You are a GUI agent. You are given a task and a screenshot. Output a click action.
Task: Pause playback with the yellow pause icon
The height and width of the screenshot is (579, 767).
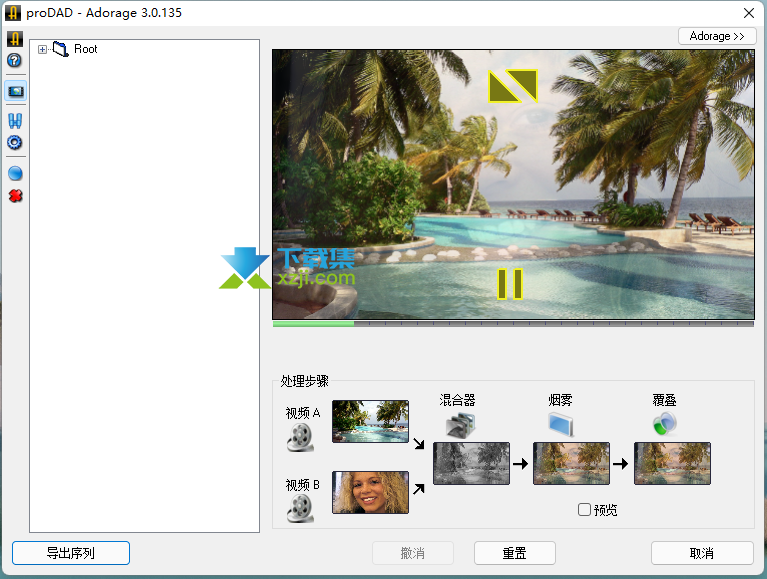tap(510, 284)
